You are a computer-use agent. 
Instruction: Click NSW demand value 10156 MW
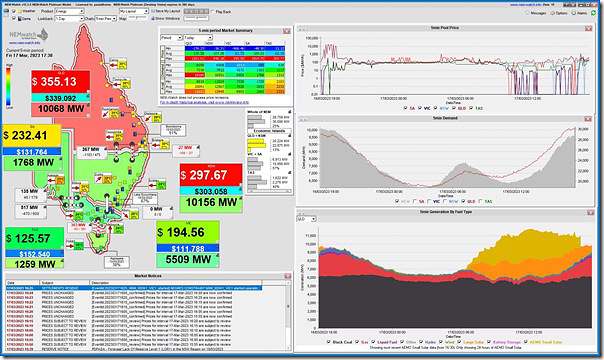211,203
